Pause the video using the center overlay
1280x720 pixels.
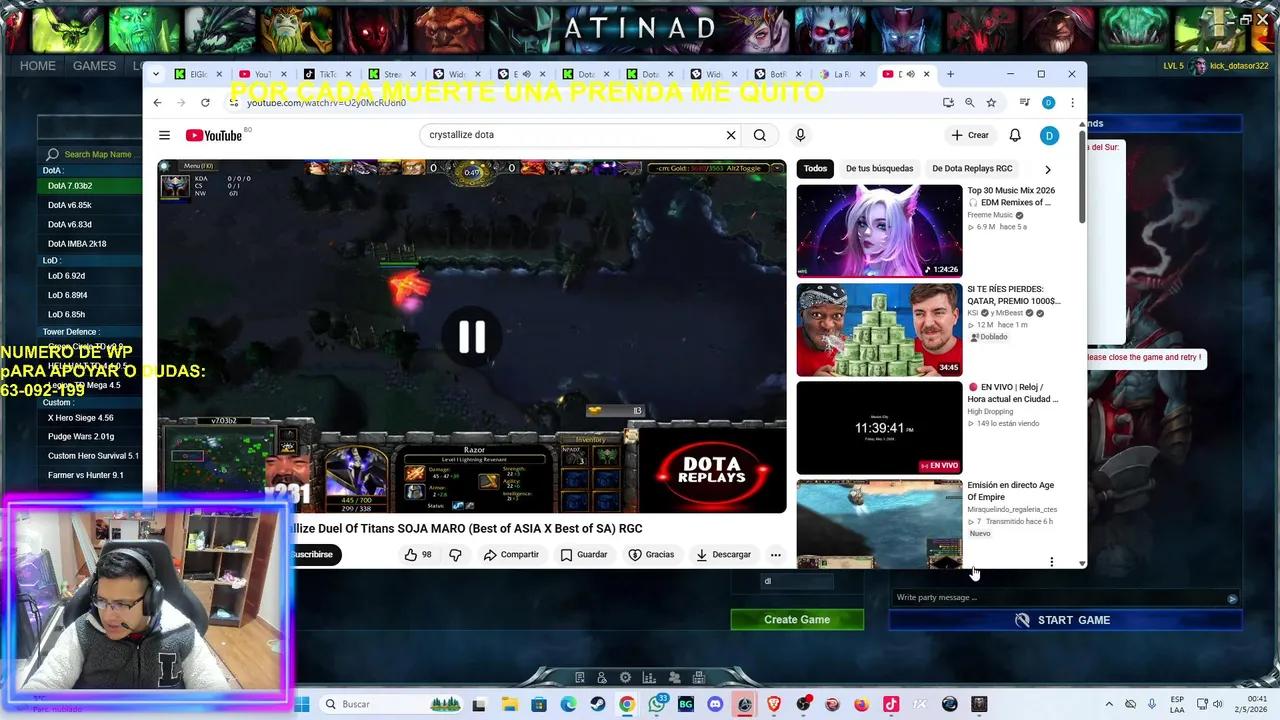pos(472,337)
